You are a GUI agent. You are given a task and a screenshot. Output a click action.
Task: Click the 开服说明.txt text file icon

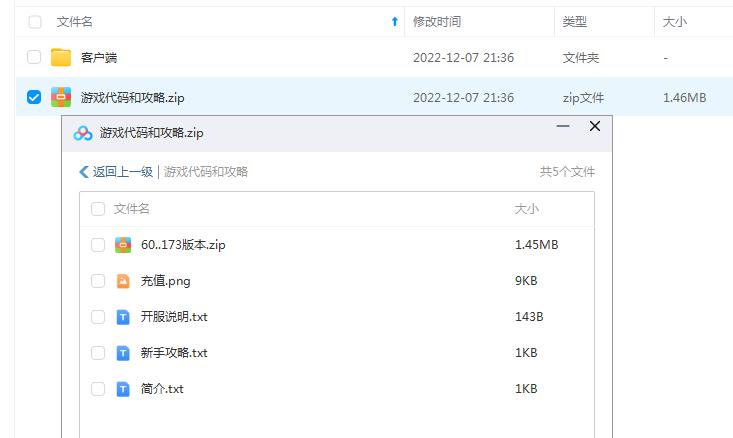click(123, 317)
